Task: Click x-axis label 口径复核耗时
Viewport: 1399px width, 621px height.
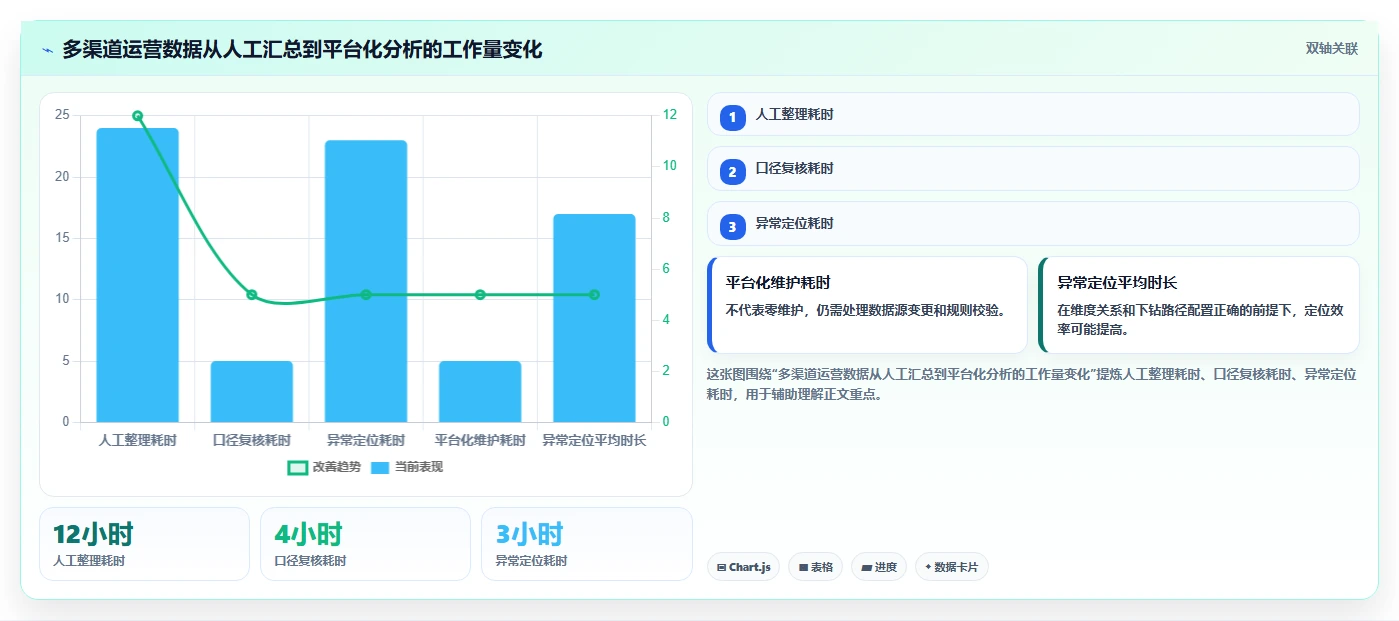Action: 251,440
